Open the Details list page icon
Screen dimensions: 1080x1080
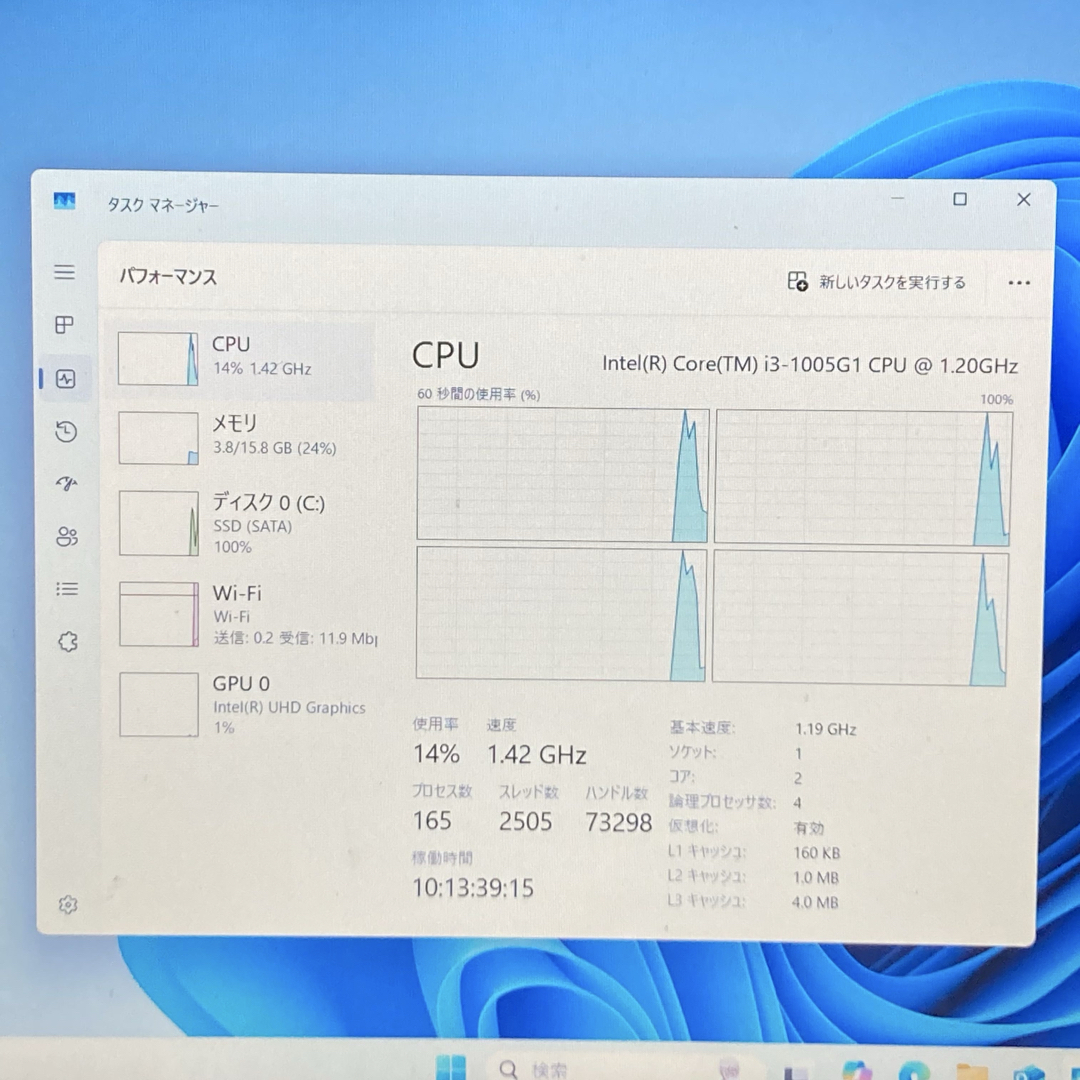click(67, 589)
